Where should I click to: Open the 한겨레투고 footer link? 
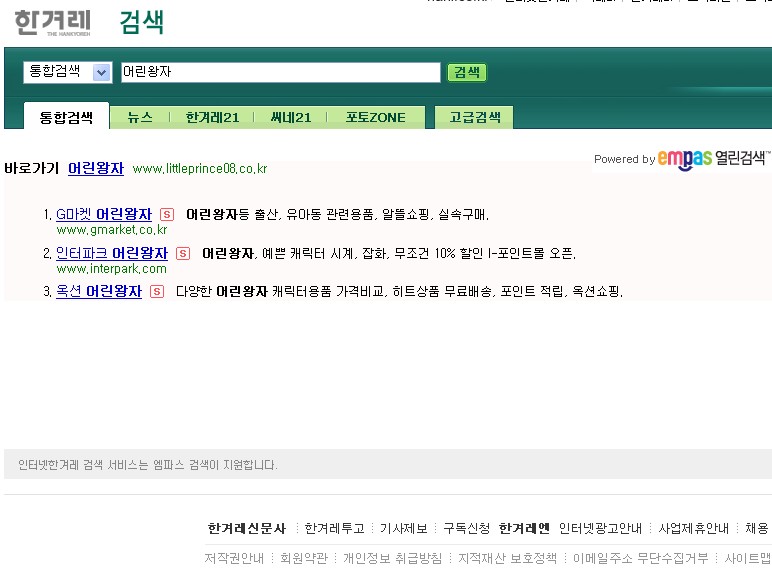(334, 528)
